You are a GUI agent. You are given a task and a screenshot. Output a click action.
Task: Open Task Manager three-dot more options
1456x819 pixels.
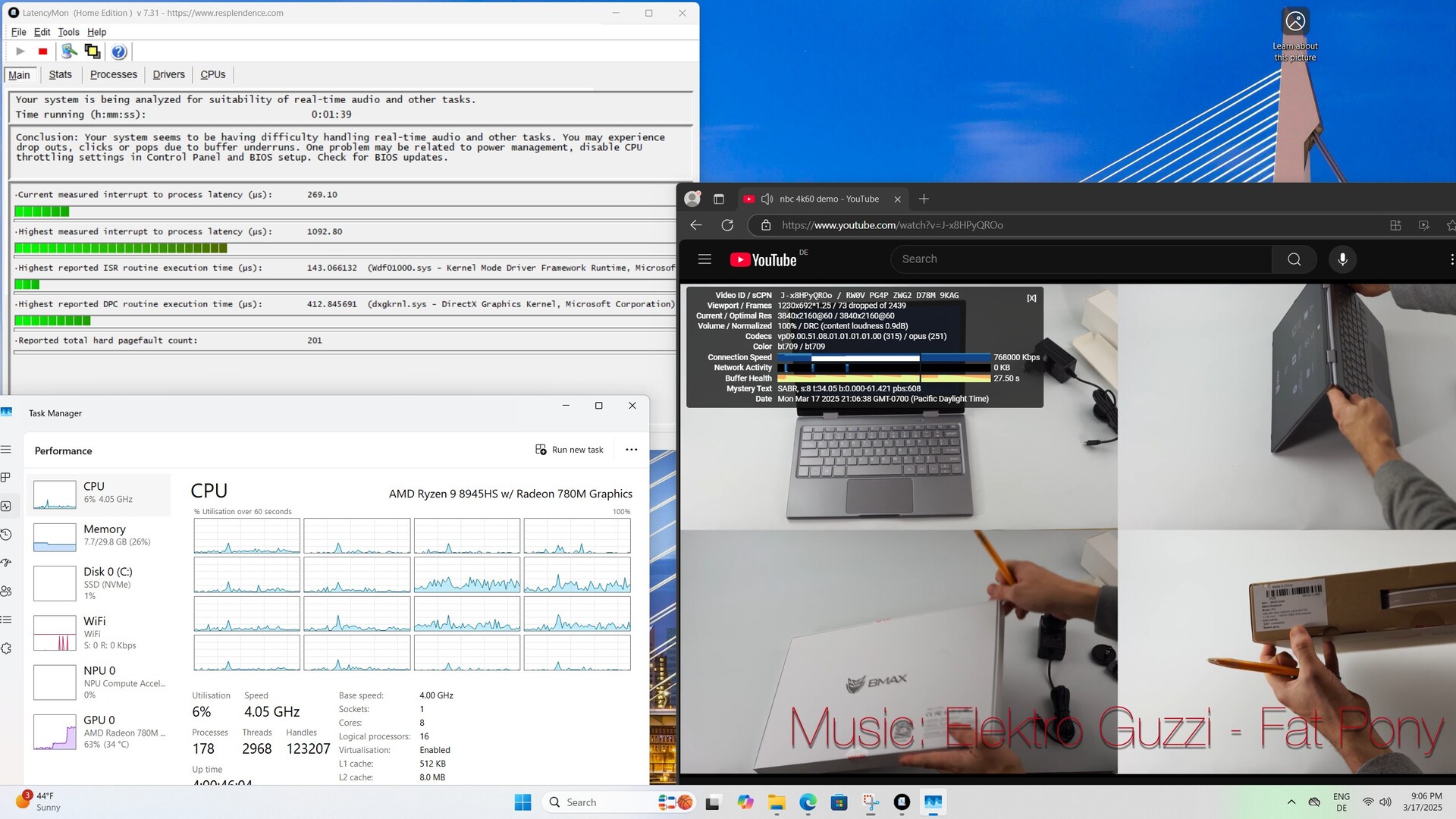[x=631, y=450]
